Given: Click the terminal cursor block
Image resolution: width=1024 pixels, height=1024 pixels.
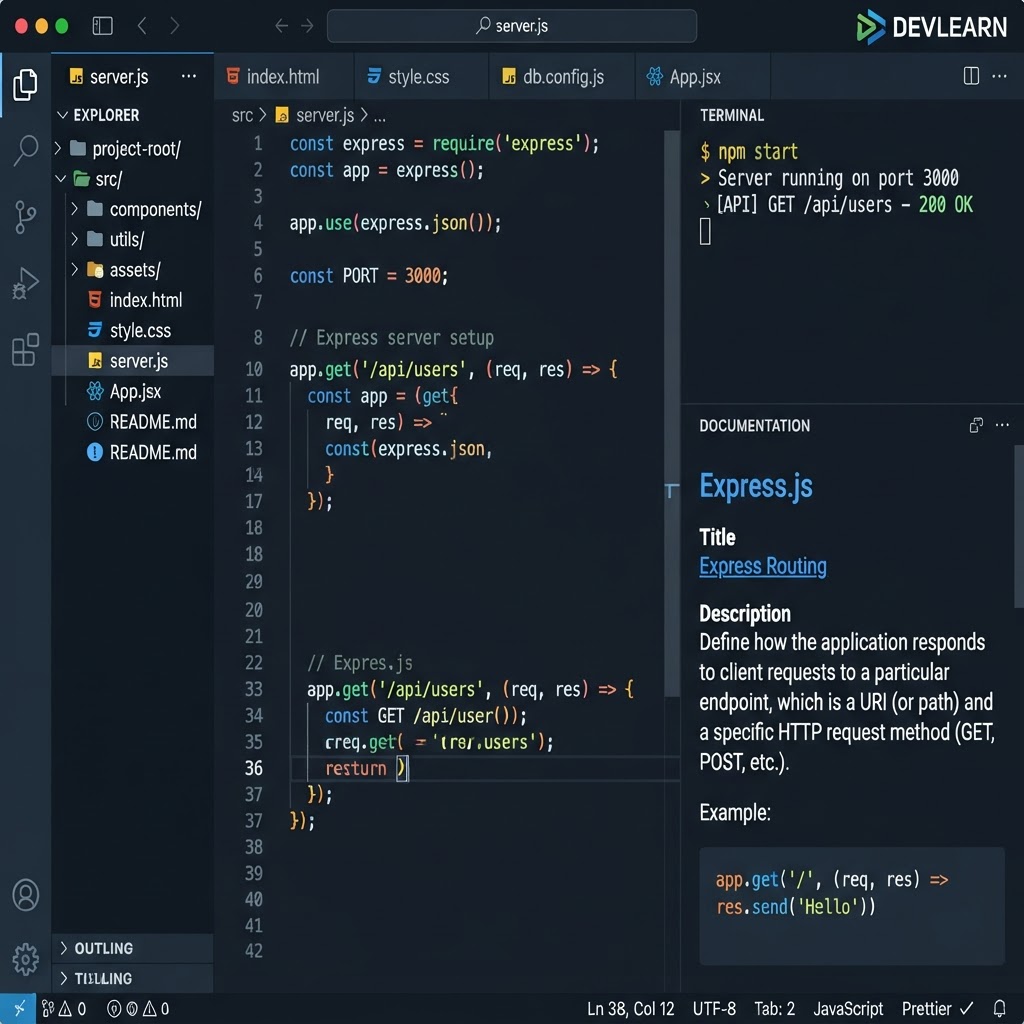Looking at the screenshot, I should [705, 231].
